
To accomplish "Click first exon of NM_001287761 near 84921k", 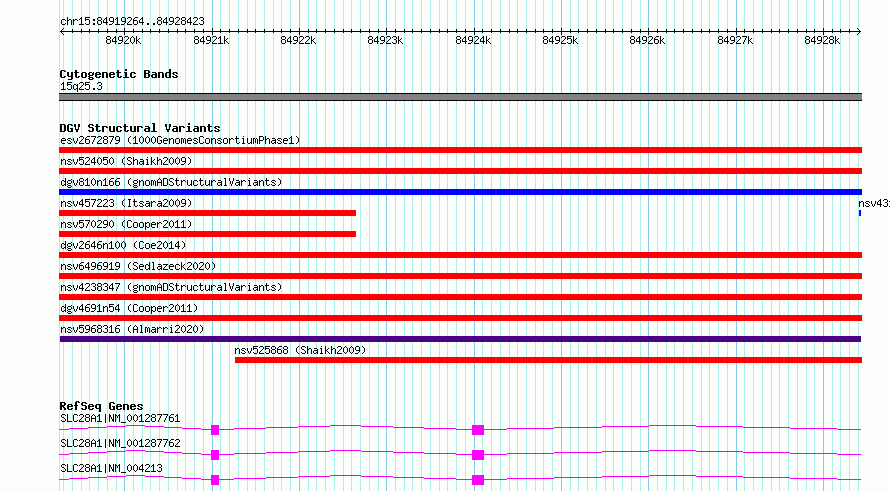I will tap(215, 430).
